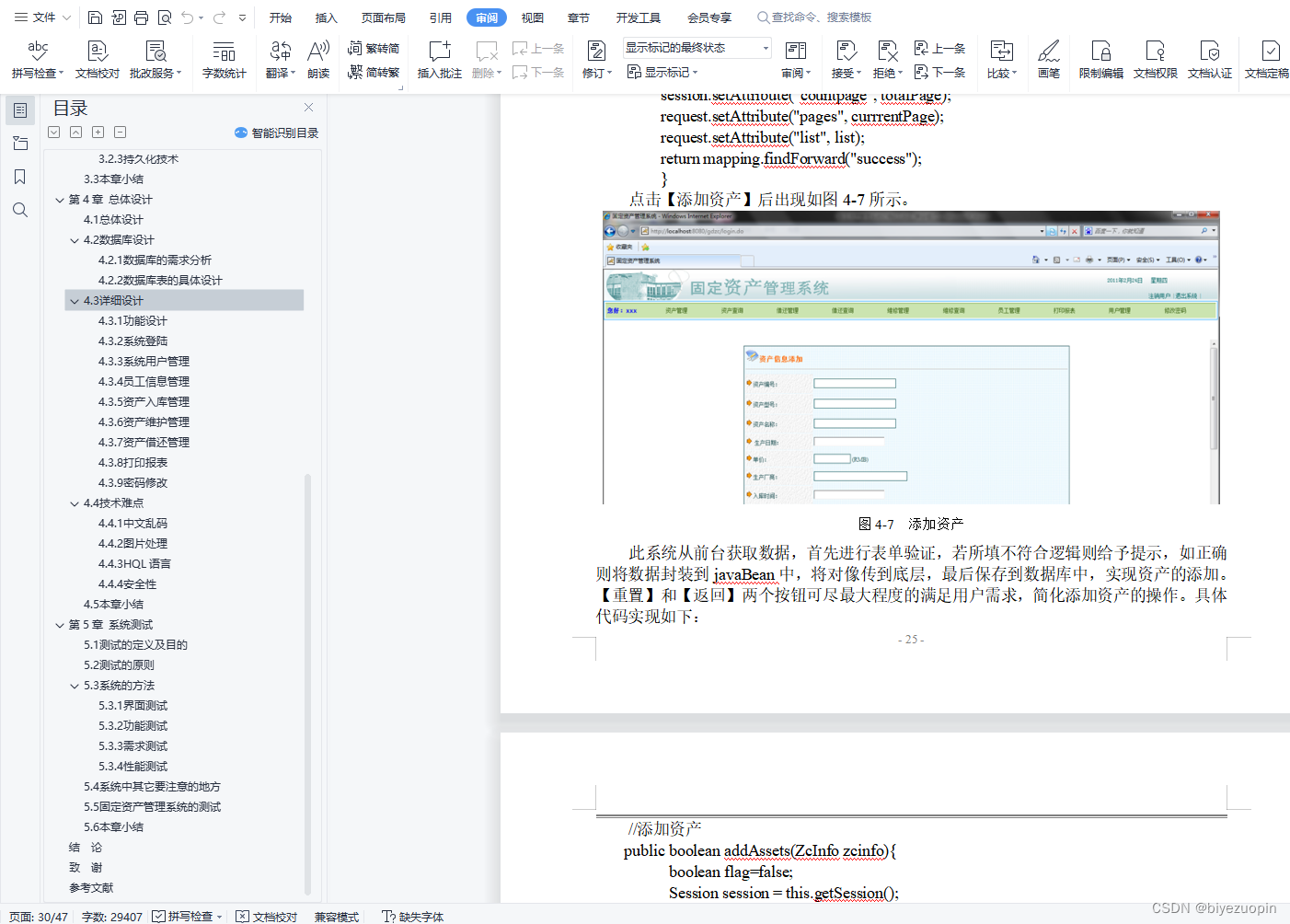The width and height of the screenshot is (1290, 924).
Task: Click the translate icon (翻译)
Action: coord(280,59)
